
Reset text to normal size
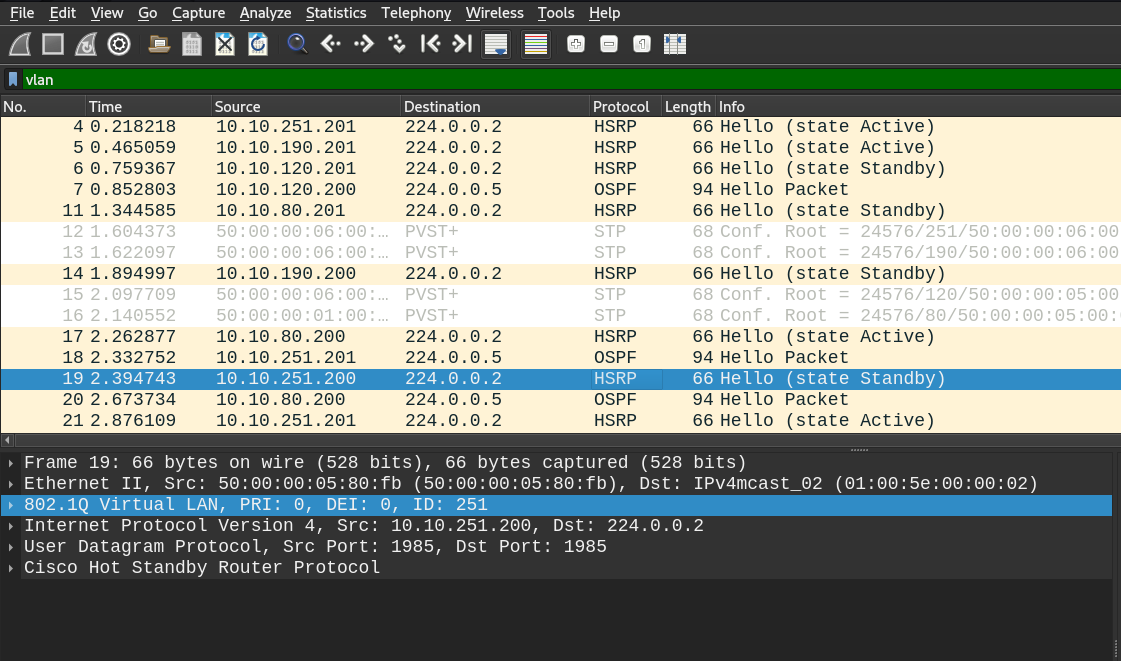pos(641,44)
